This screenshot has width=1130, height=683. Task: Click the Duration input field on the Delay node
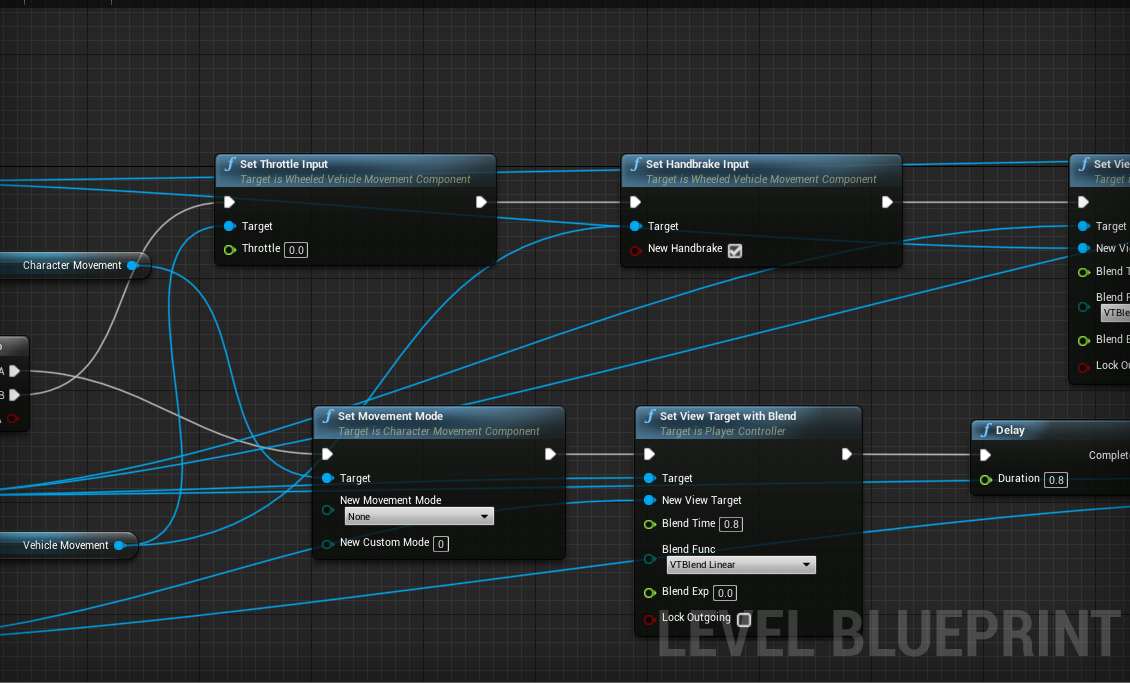(1056, 479)
